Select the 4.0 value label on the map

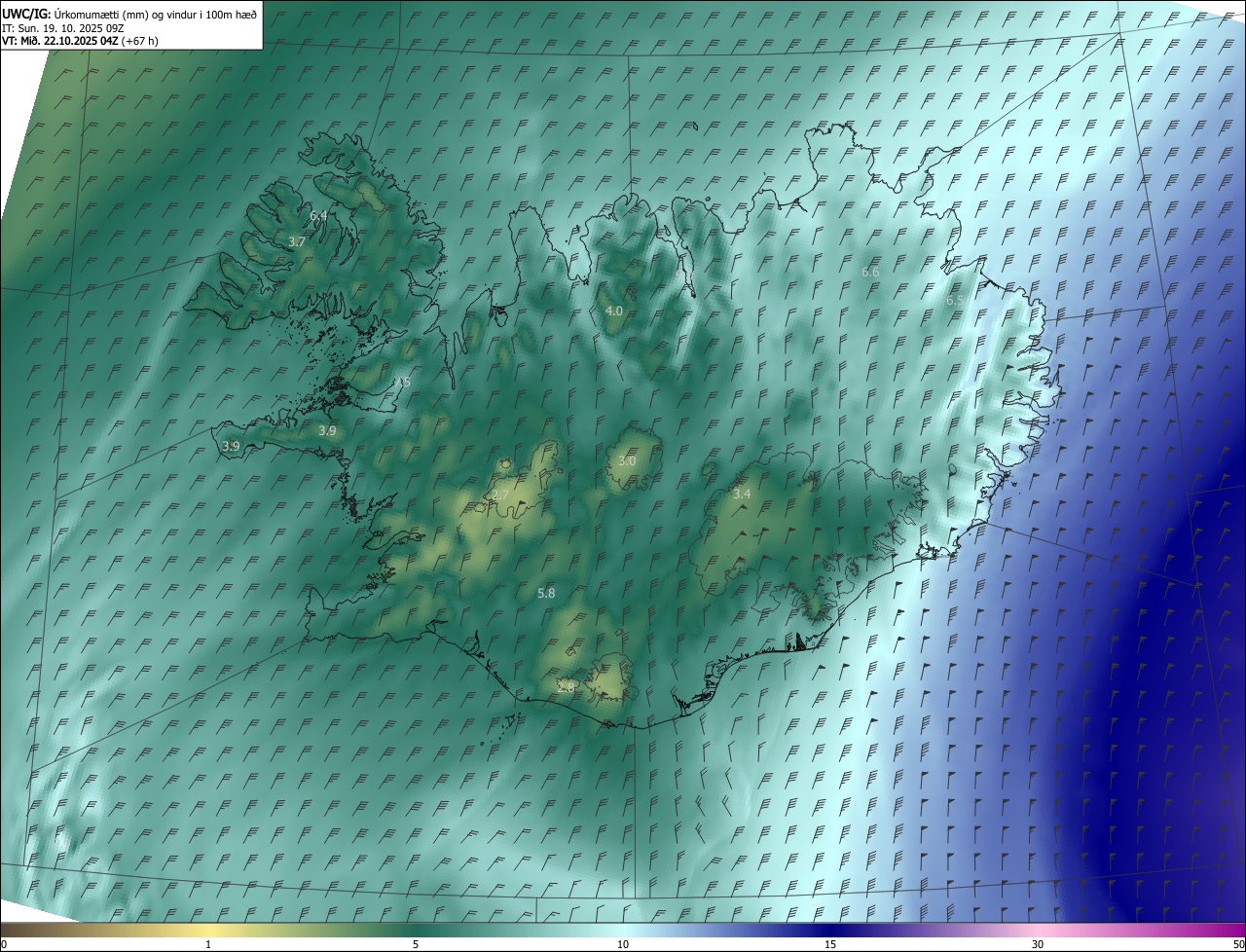tap(613, 311)
